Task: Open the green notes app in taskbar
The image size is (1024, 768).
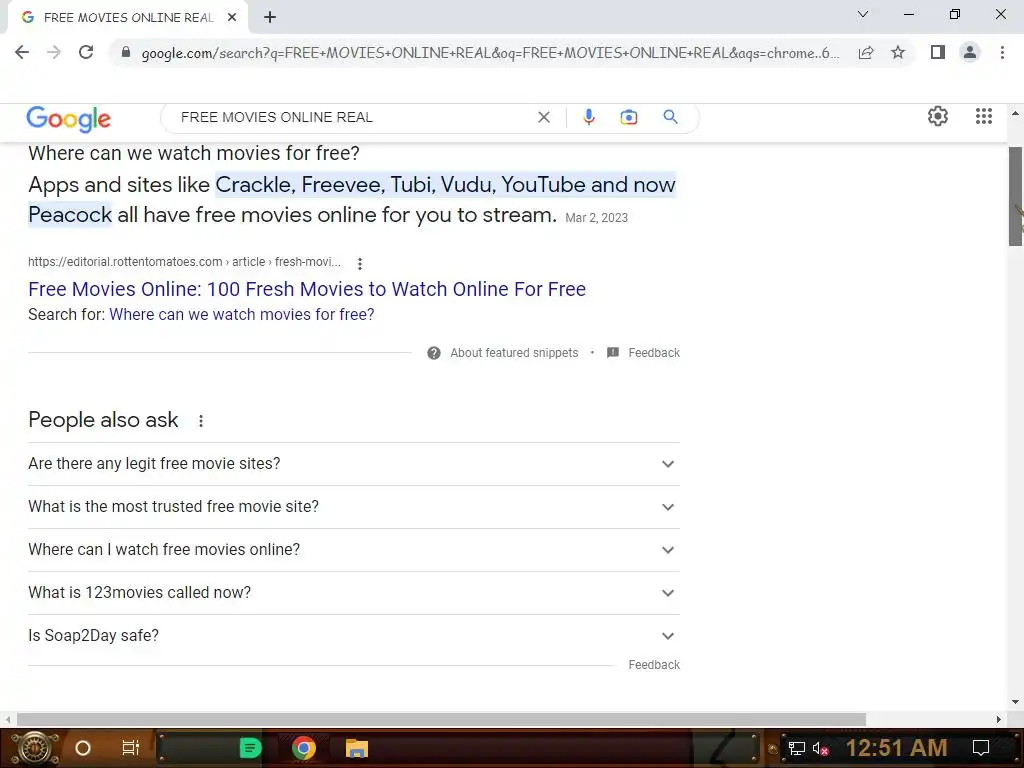Action: (250, 748)
